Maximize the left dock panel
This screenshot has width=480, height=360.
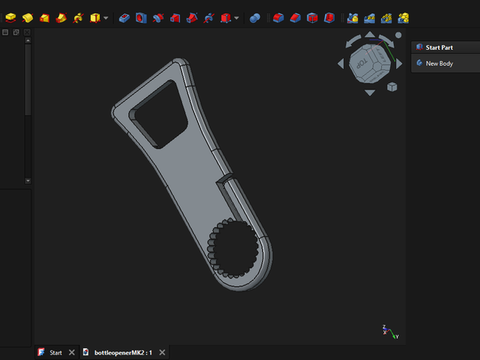click(5, 32)
